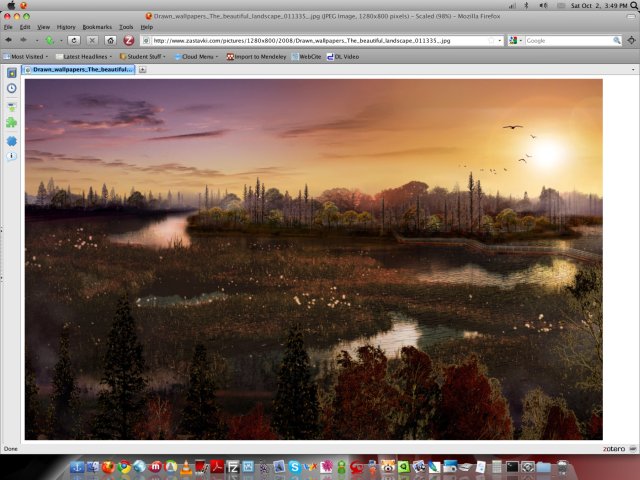Click the WebCite bookmark

coord(307,57)
